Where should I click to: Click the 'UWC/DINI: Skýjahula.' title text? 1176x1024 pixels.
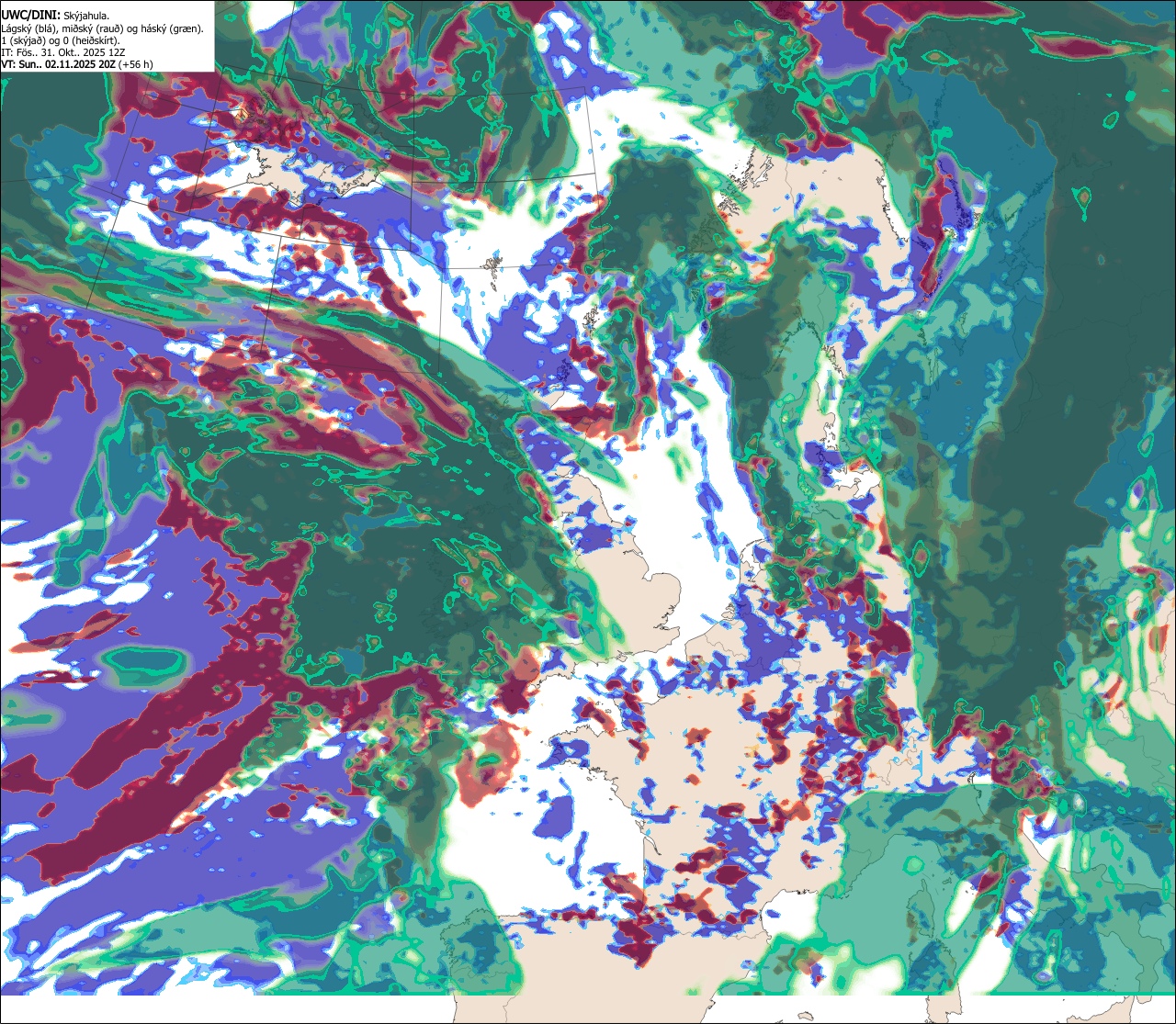tap(55, 15)
